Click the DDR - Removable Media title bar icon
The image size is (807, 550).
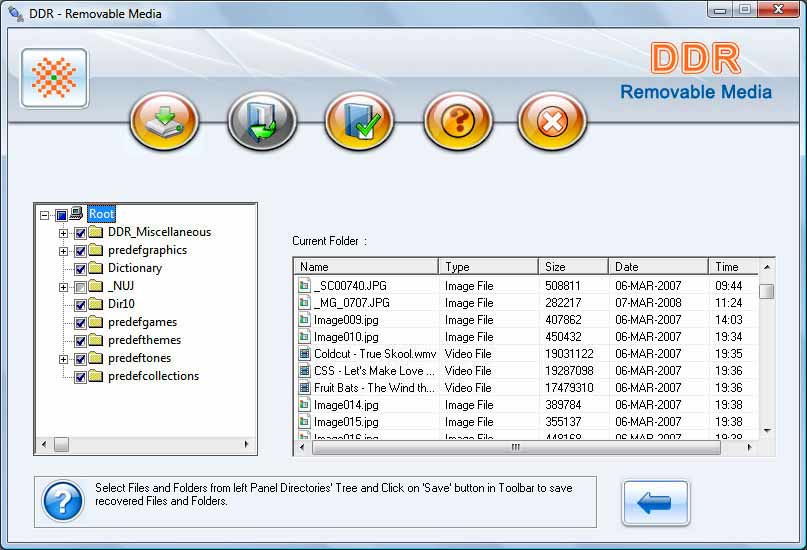(x=15, y=14)
